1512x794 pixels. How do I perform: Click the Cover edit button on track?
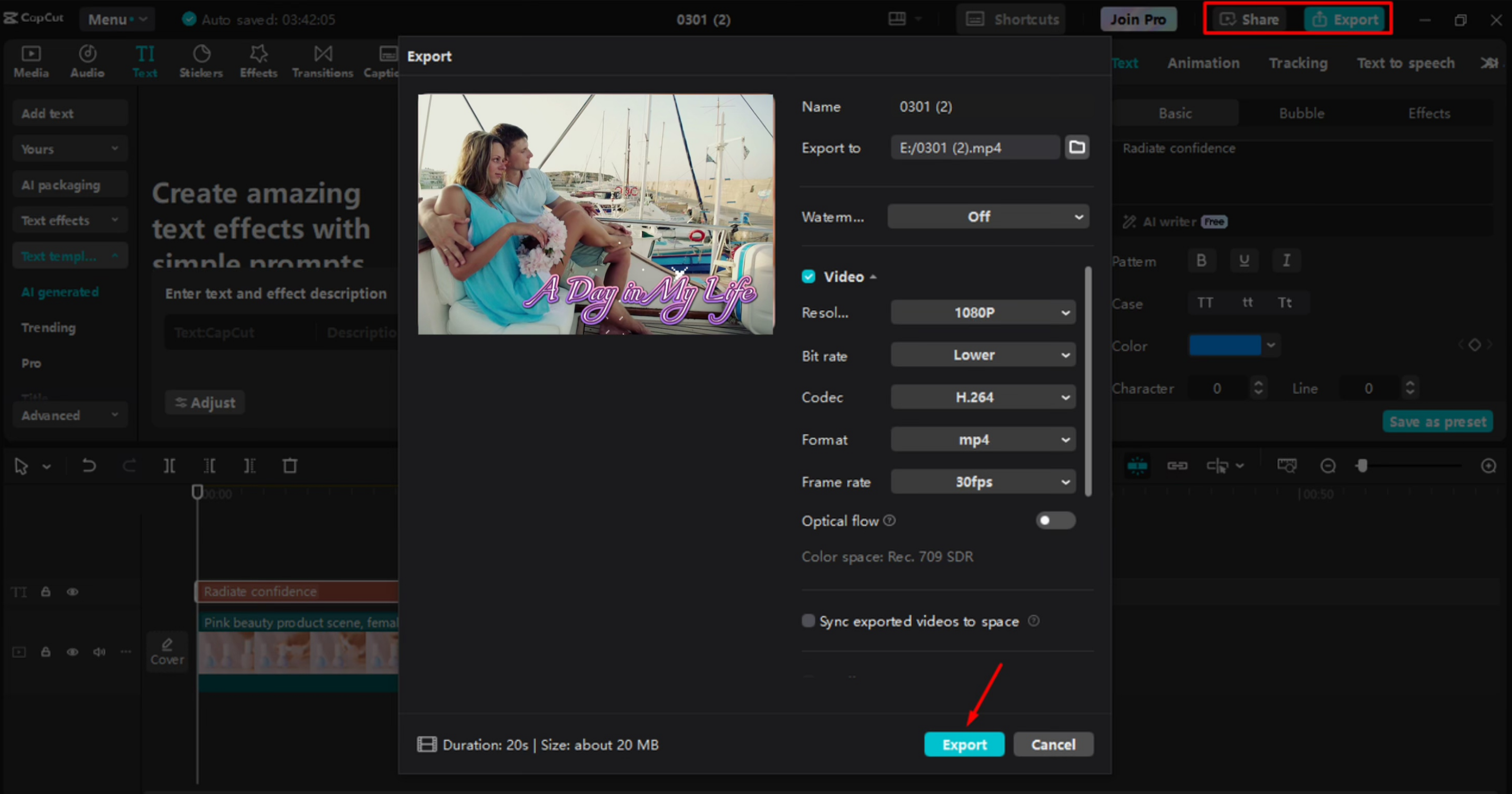tap(167, 651)
